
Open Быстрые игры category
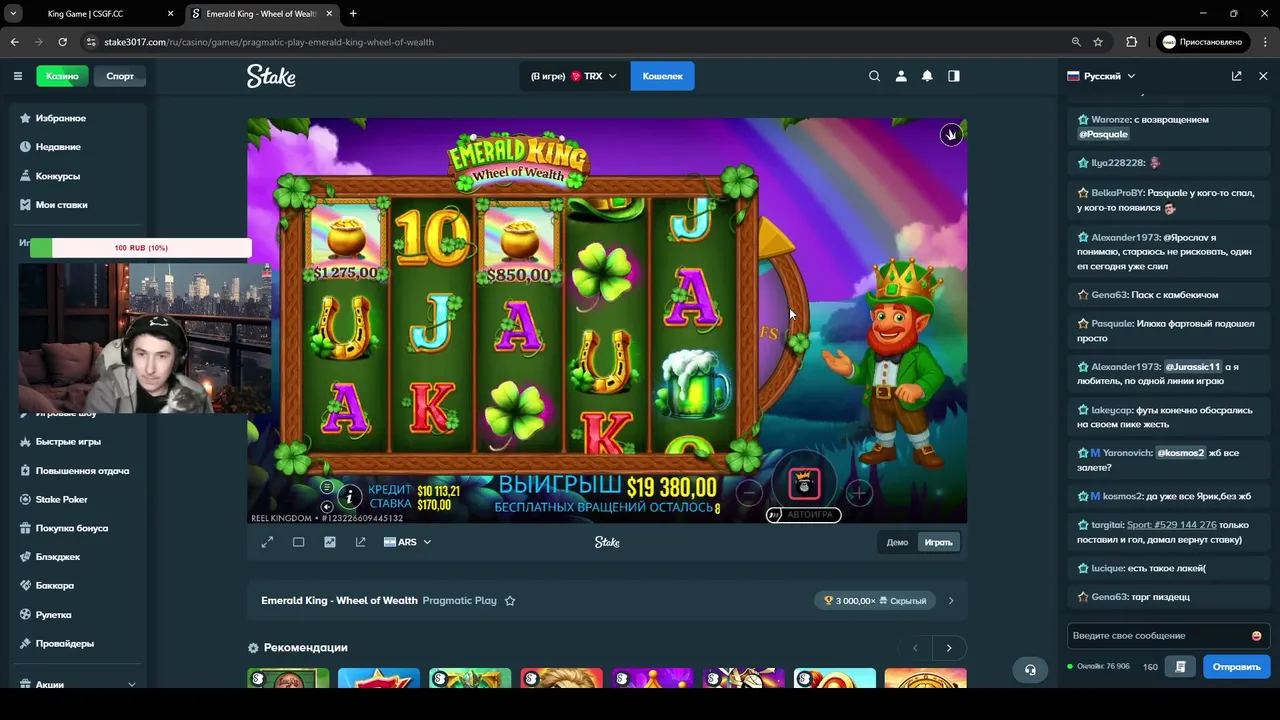click(x=78, y=441)
